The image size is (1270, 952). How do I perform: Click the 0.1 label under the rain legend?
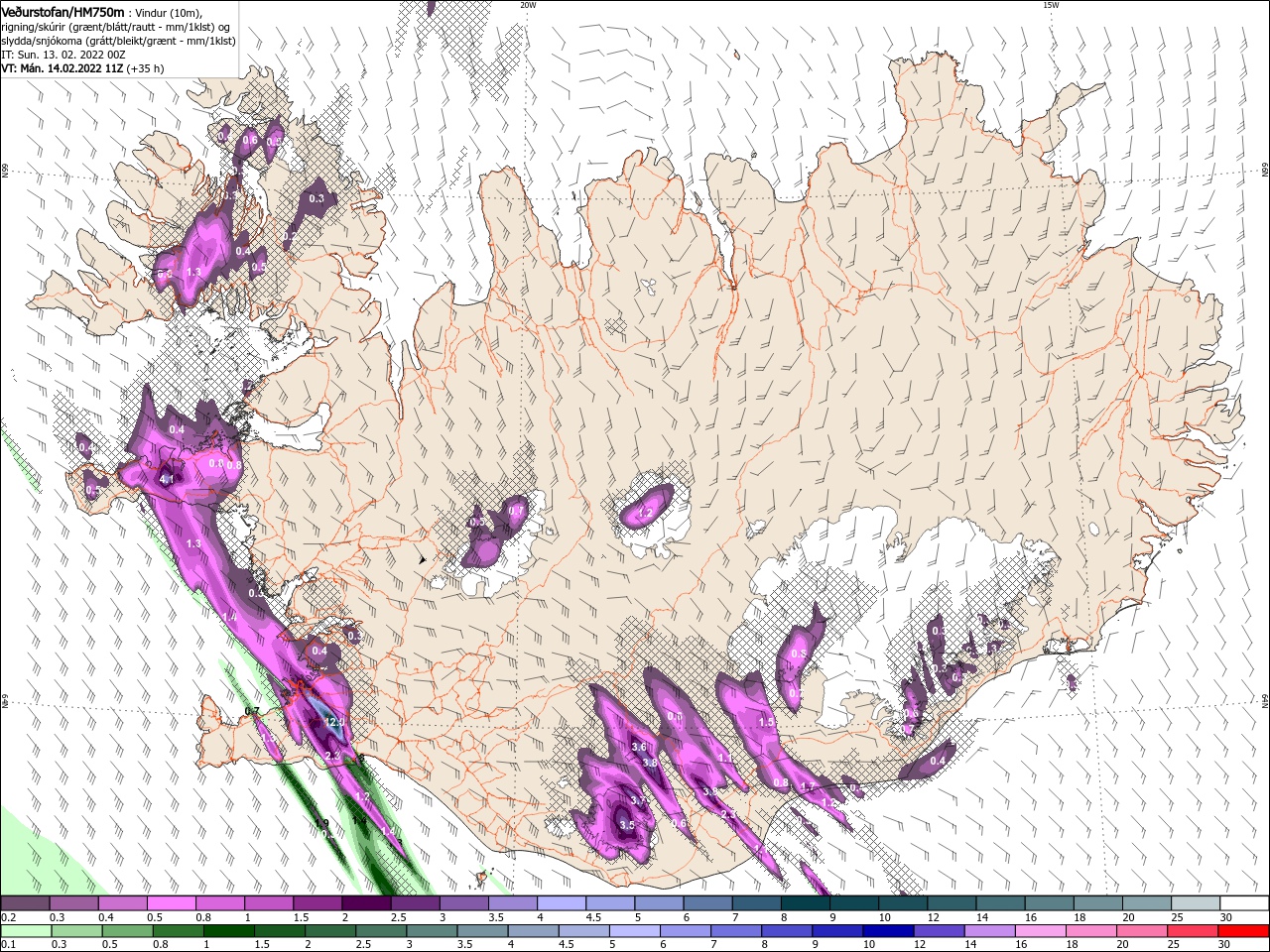tap(8, 945)
